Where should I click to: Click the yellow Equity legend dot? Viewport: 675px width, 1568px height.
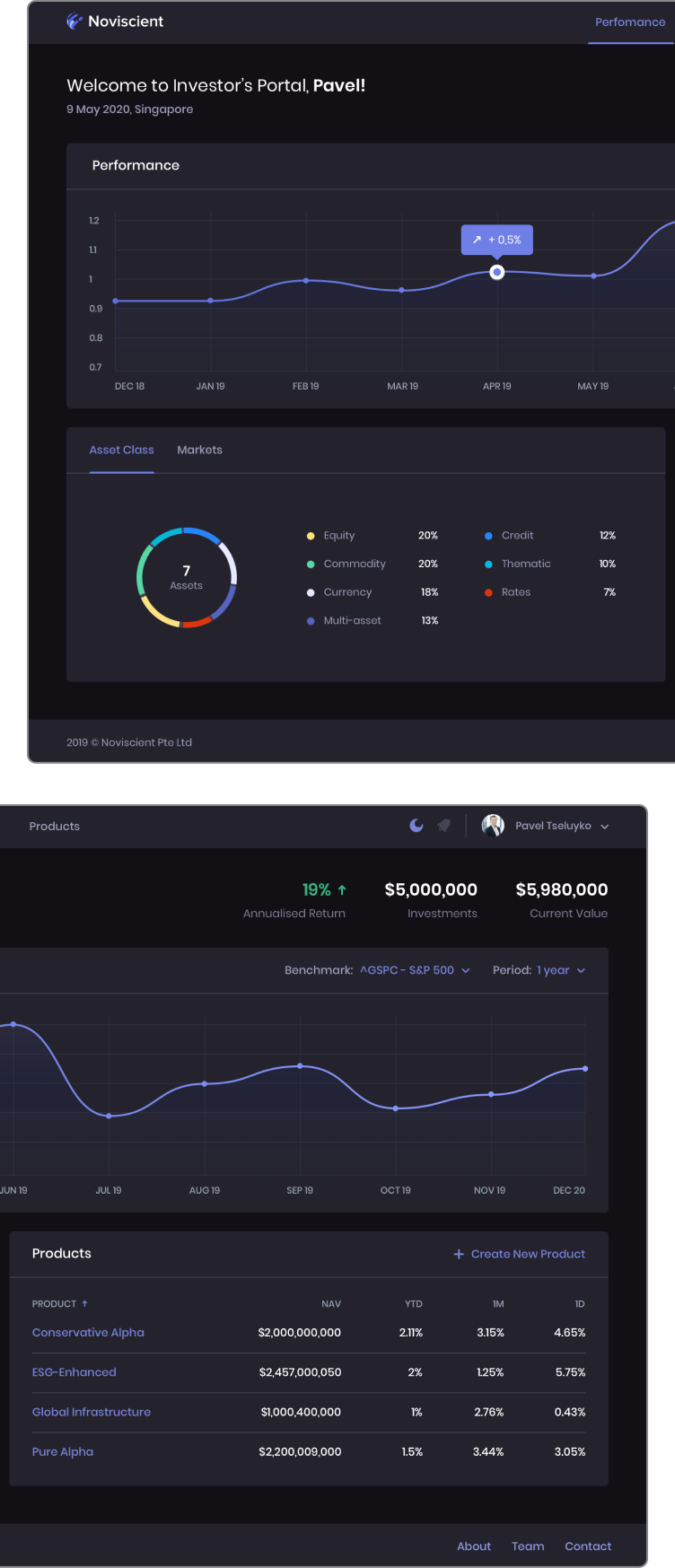coord(311,536)
